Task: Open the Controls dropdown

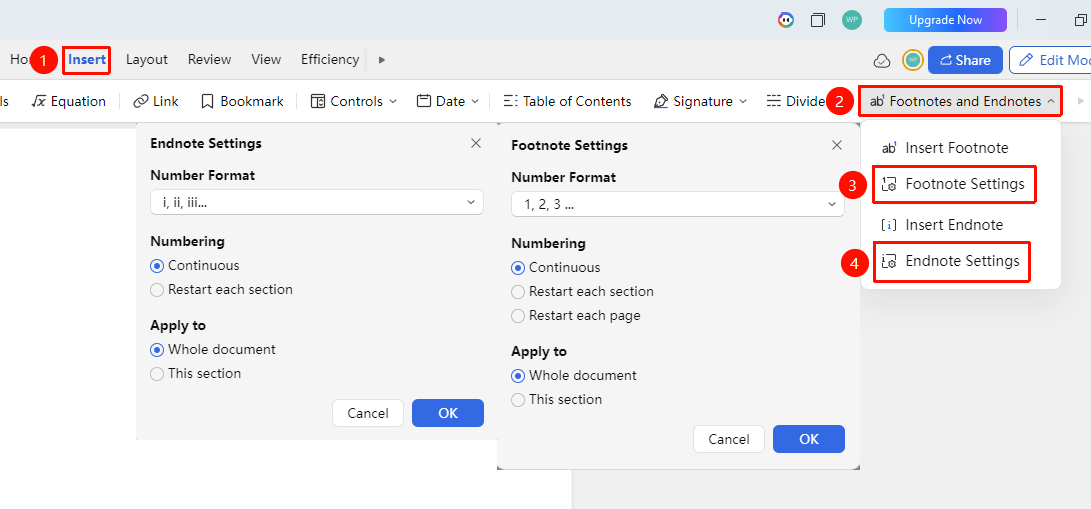Action: tap(353, 102)
